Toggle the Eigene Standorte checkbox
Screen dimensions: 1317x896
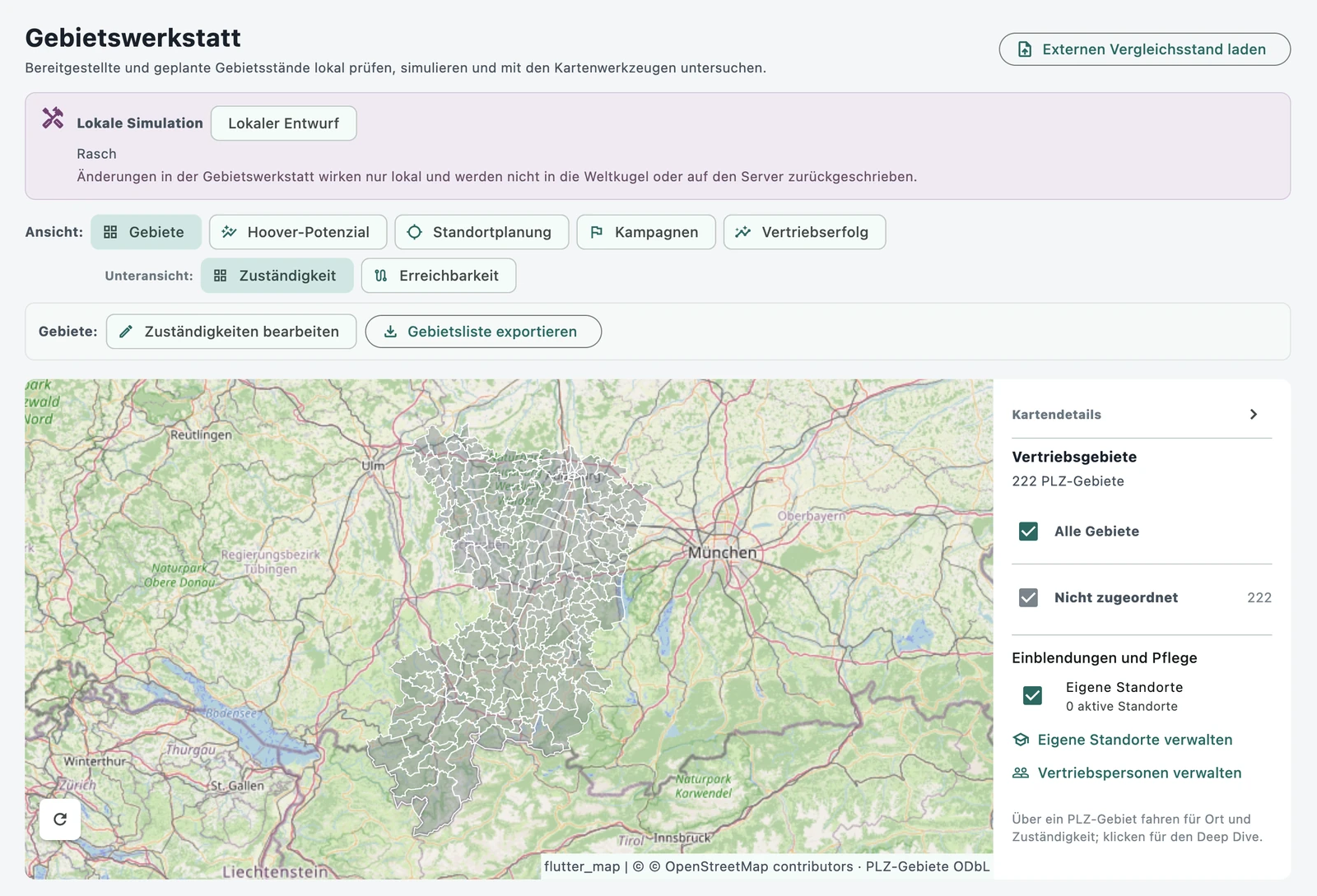tap(1032, 696)
